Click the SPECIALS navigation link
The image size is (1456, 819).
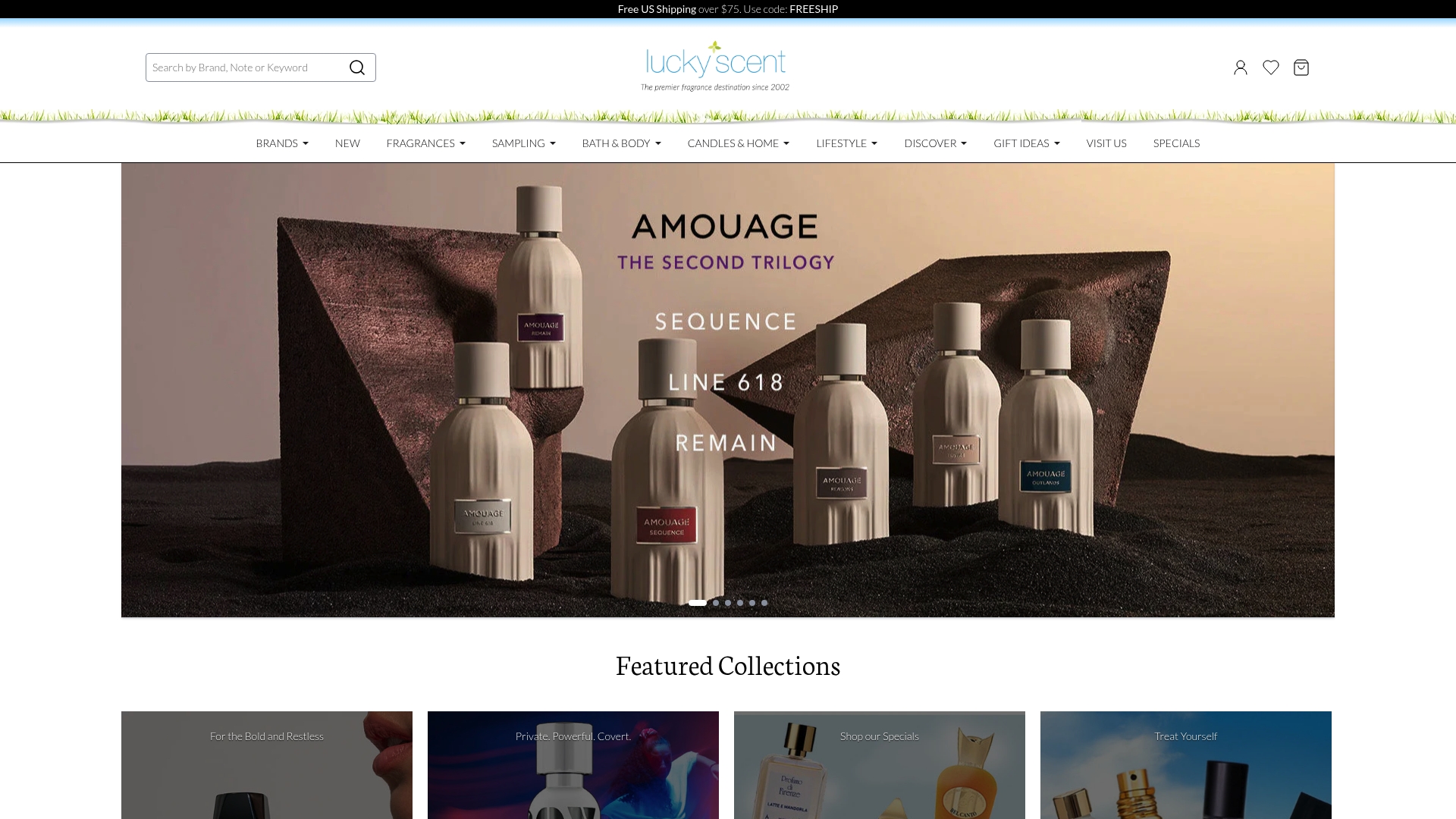[1176, 143]
